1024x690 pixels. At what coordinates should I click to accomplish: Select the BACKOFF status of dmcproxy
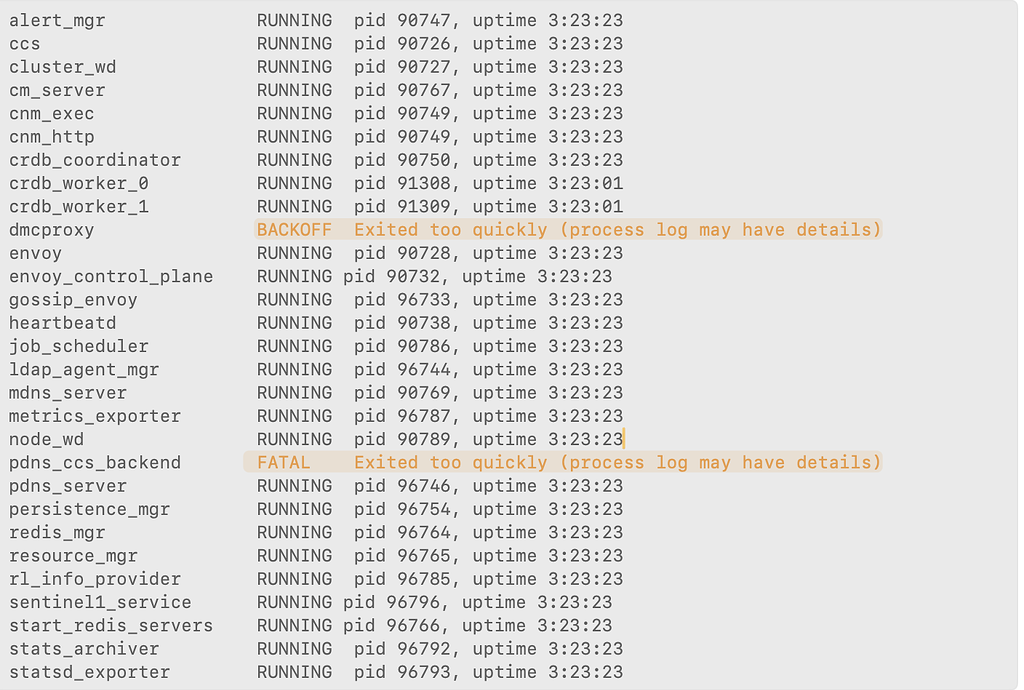(x=294, y=230)
